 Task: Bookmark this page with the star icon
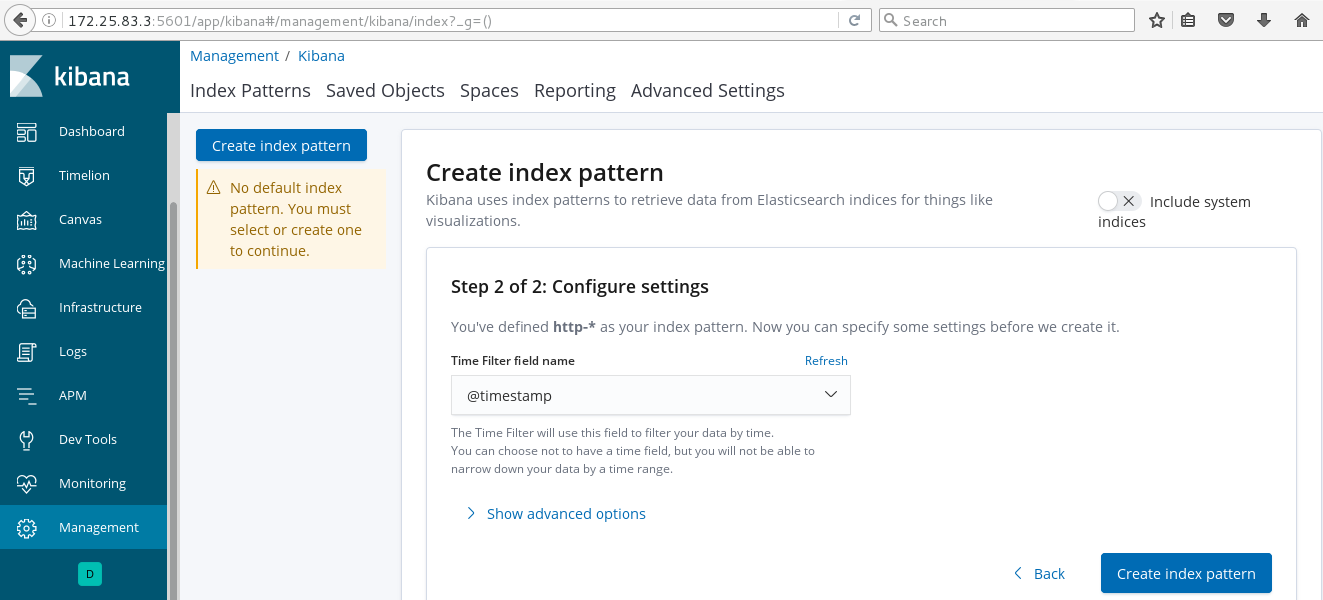pos(1157,20)
